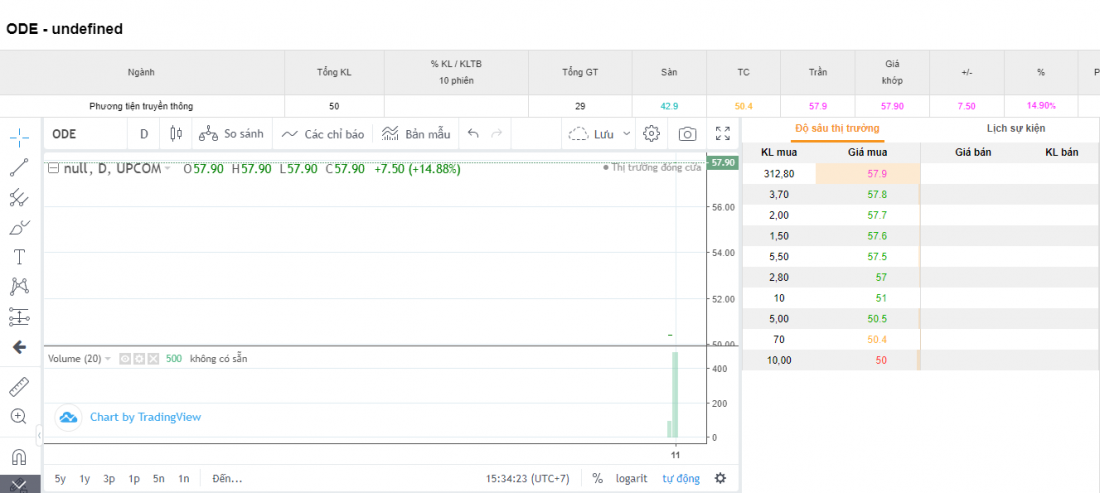Image resolution: width=1100 pixels, height=493 pixels.
Task: Expand the Lưu dropdown arrow
Action: point(626,134)
